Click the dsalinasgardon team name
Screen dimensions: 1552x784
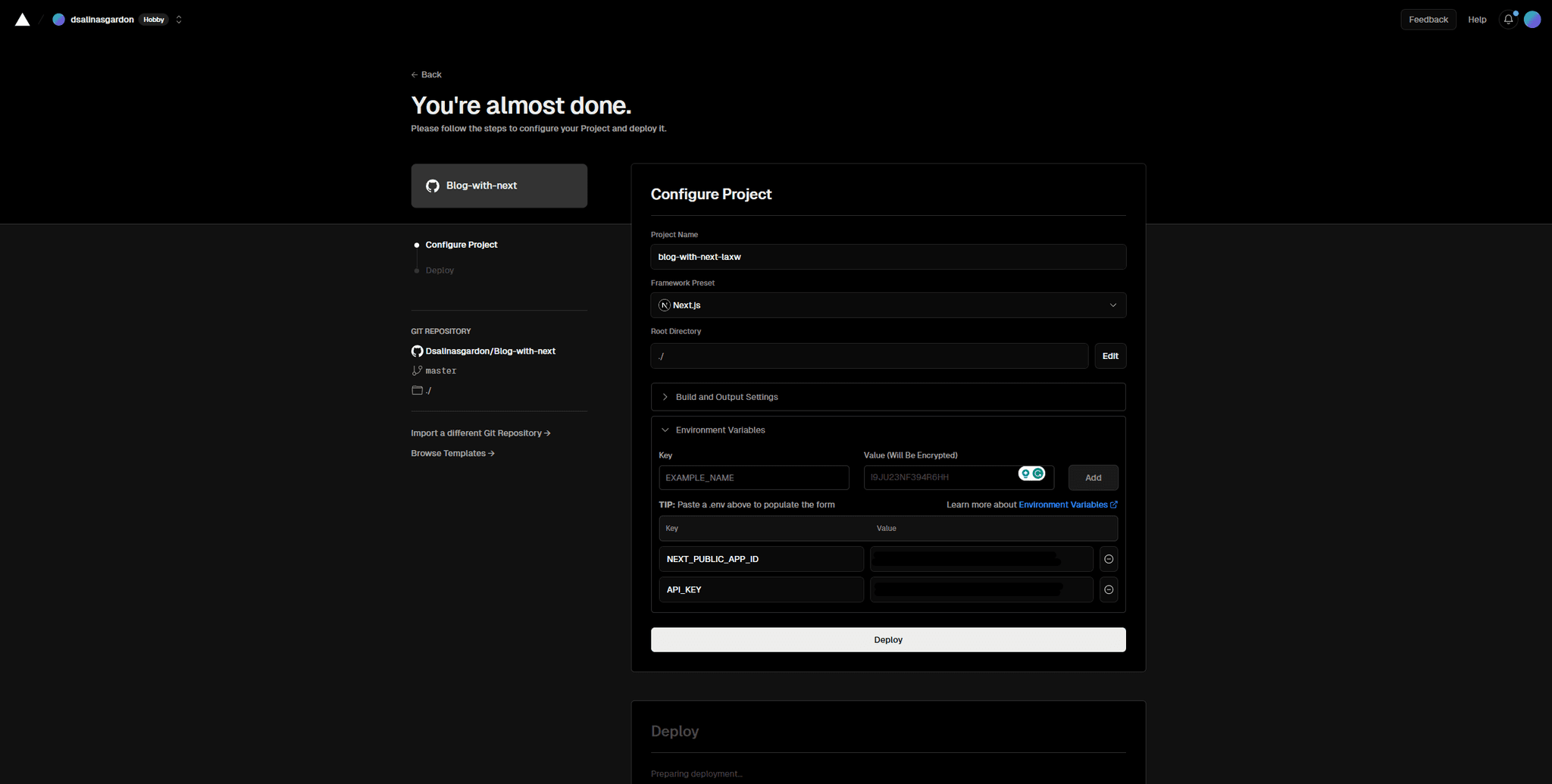[102, 20]
